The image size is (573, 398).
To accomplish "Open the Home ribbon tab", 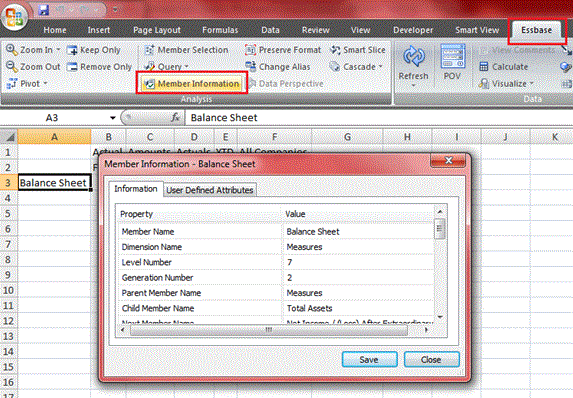I will 55,30.
